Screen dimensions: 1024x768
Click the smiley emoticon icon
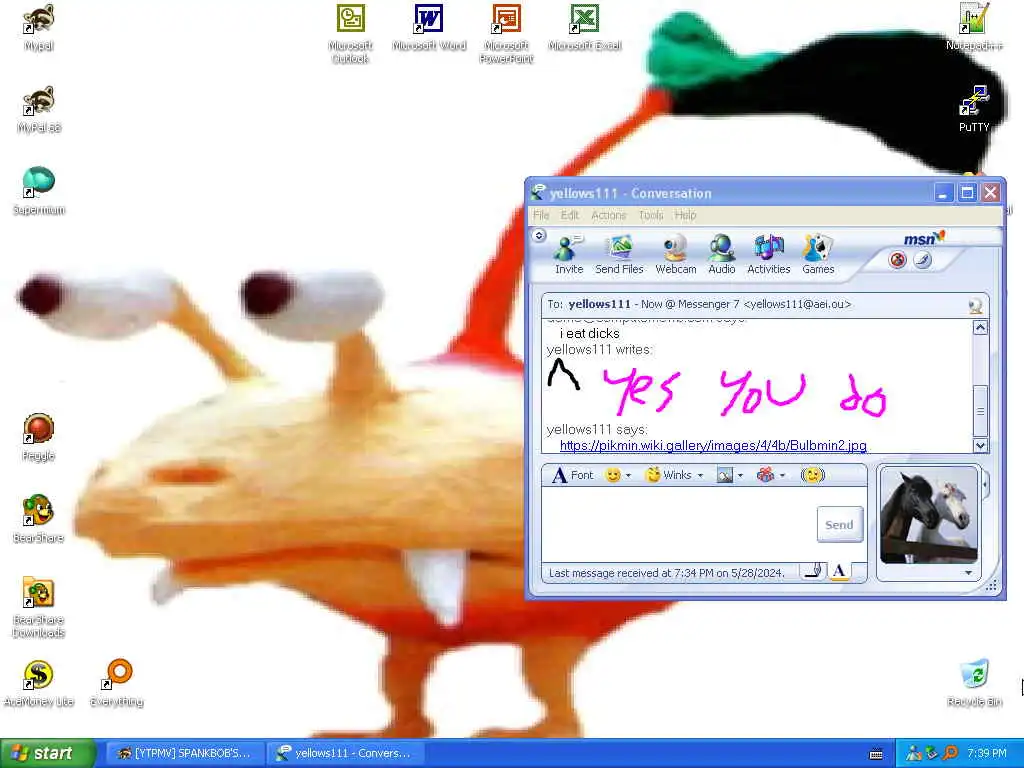(x=613, y=475)
